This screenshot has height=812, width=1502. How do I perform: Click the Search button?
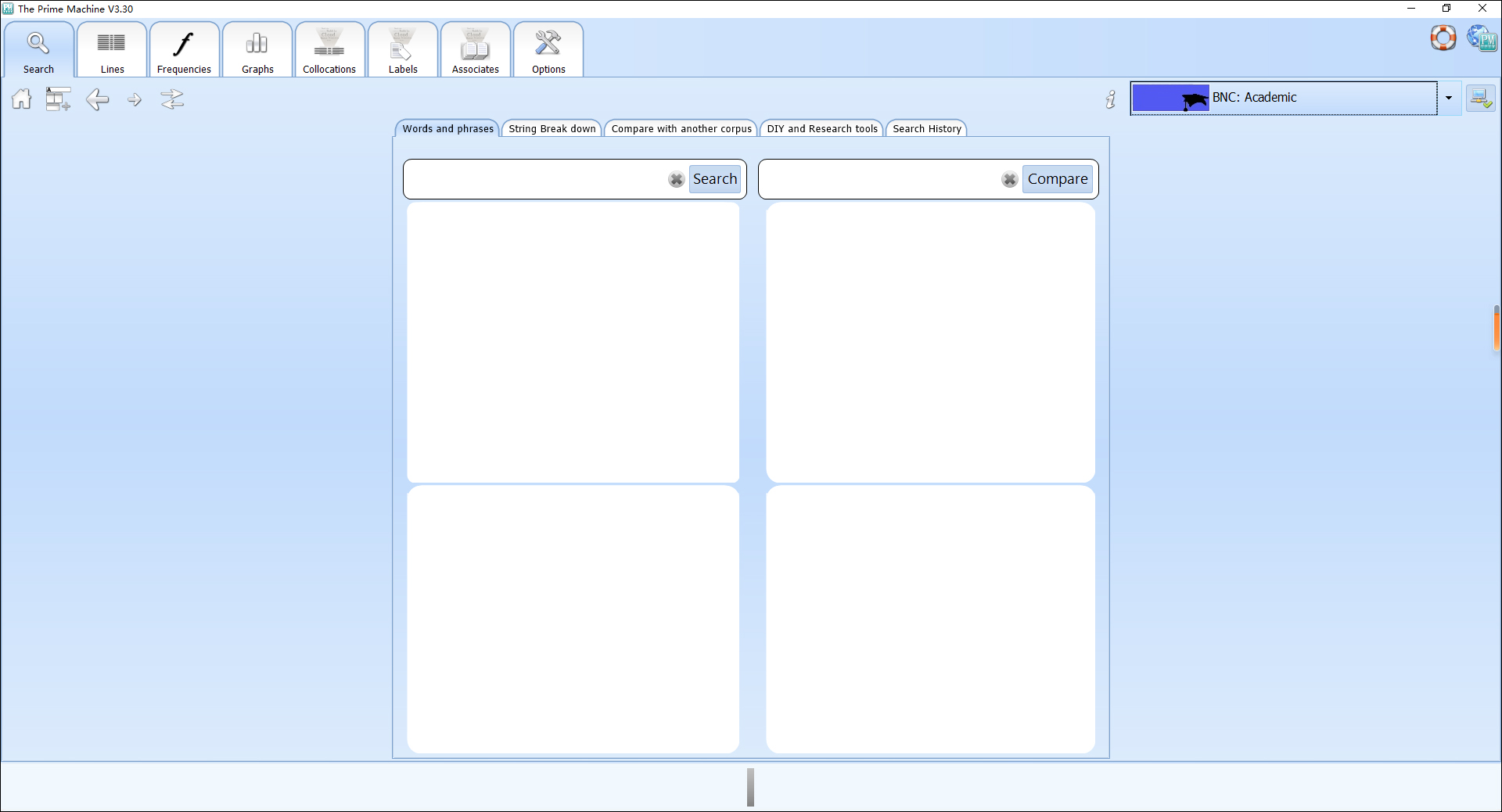tap(715, 179)
